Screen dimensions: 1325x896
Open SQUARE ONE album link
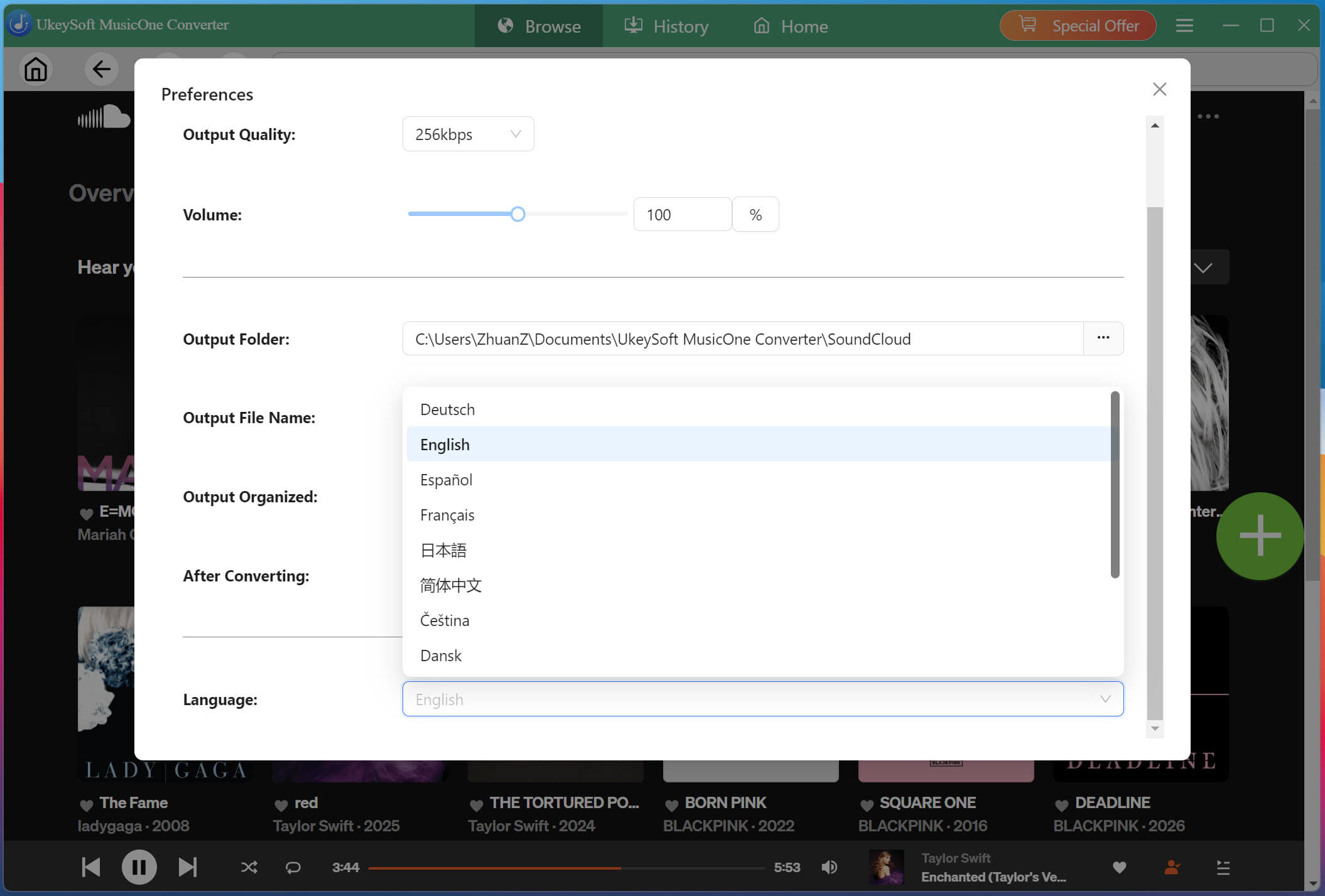tap(927, 802)
